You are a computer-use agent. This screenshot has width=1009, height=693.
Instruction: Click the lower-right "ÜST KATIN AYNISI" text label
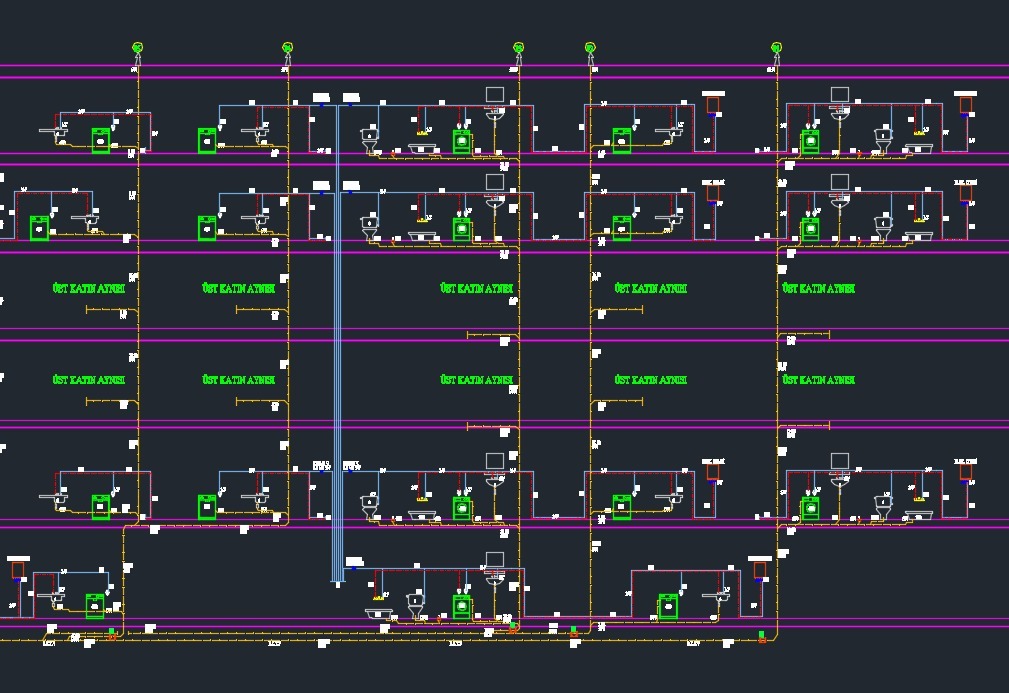click(x=818, y=380)
